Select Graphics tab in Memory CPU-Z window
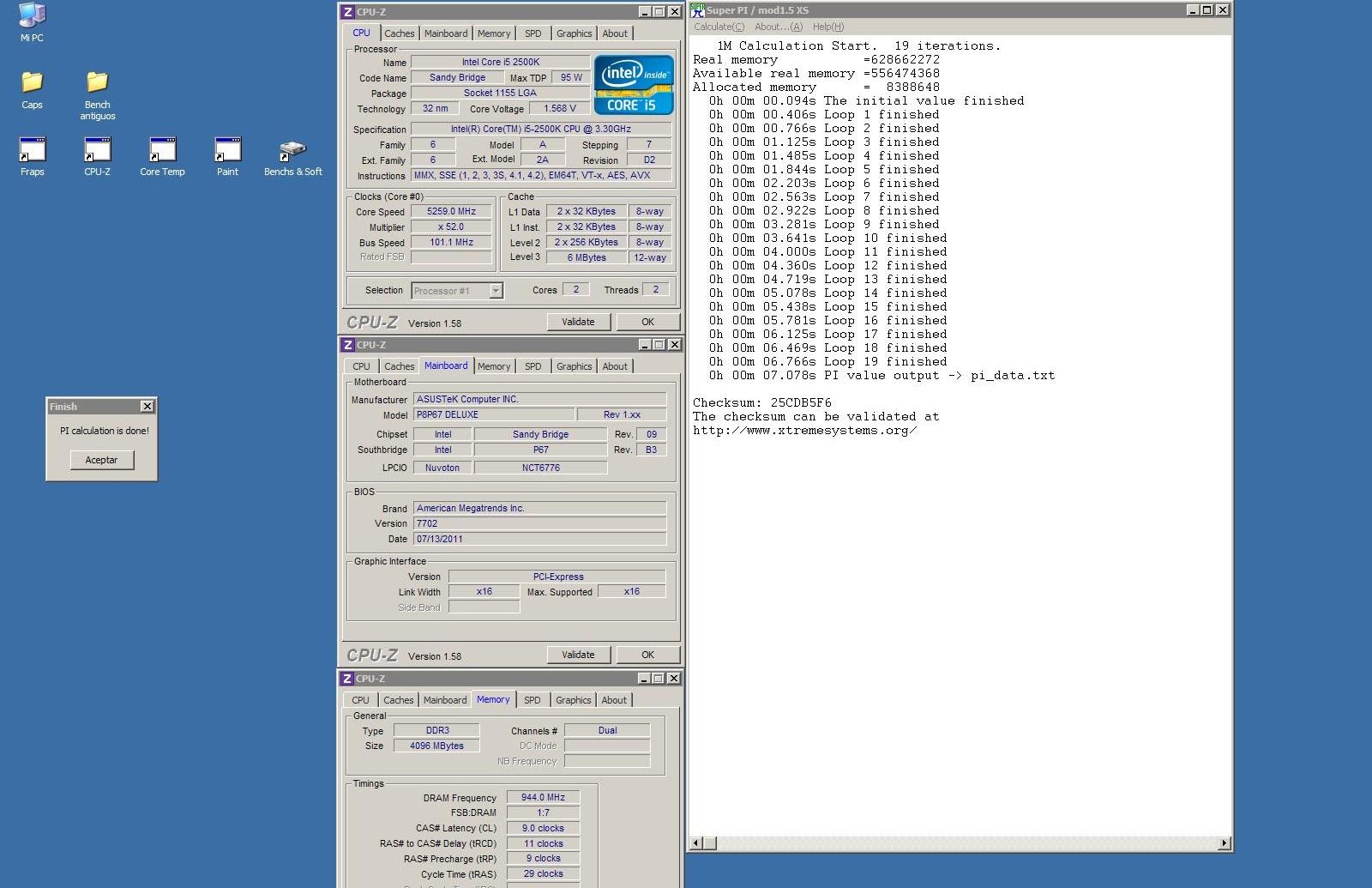This screenshot has height=888, width=1372. 573,700
